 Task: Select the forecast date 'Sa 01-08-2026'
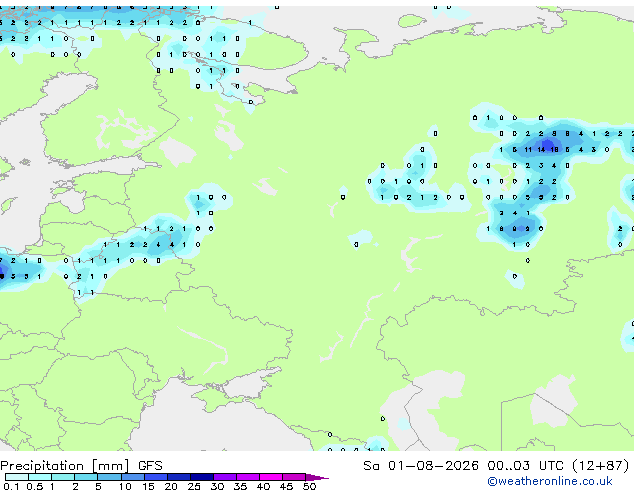point(421,466)
